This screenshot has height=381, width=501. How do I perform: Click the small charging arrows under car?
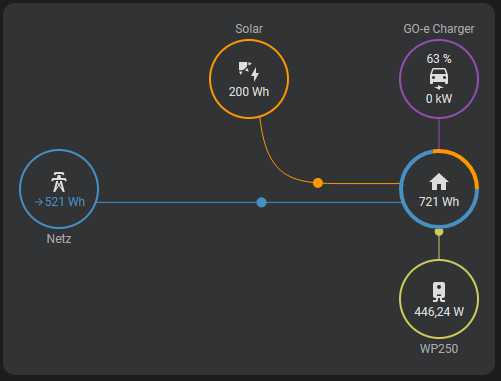(x=439, y=87)
